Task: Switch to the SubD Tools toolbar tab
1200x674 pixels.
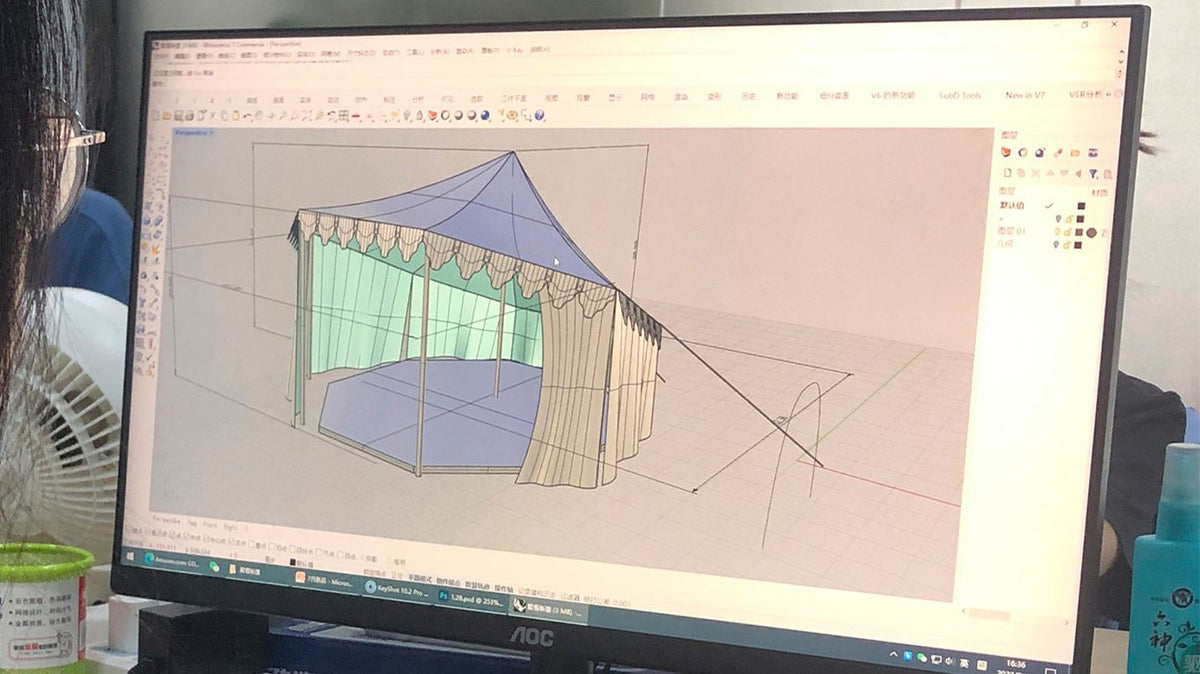Action: point(959,96)
